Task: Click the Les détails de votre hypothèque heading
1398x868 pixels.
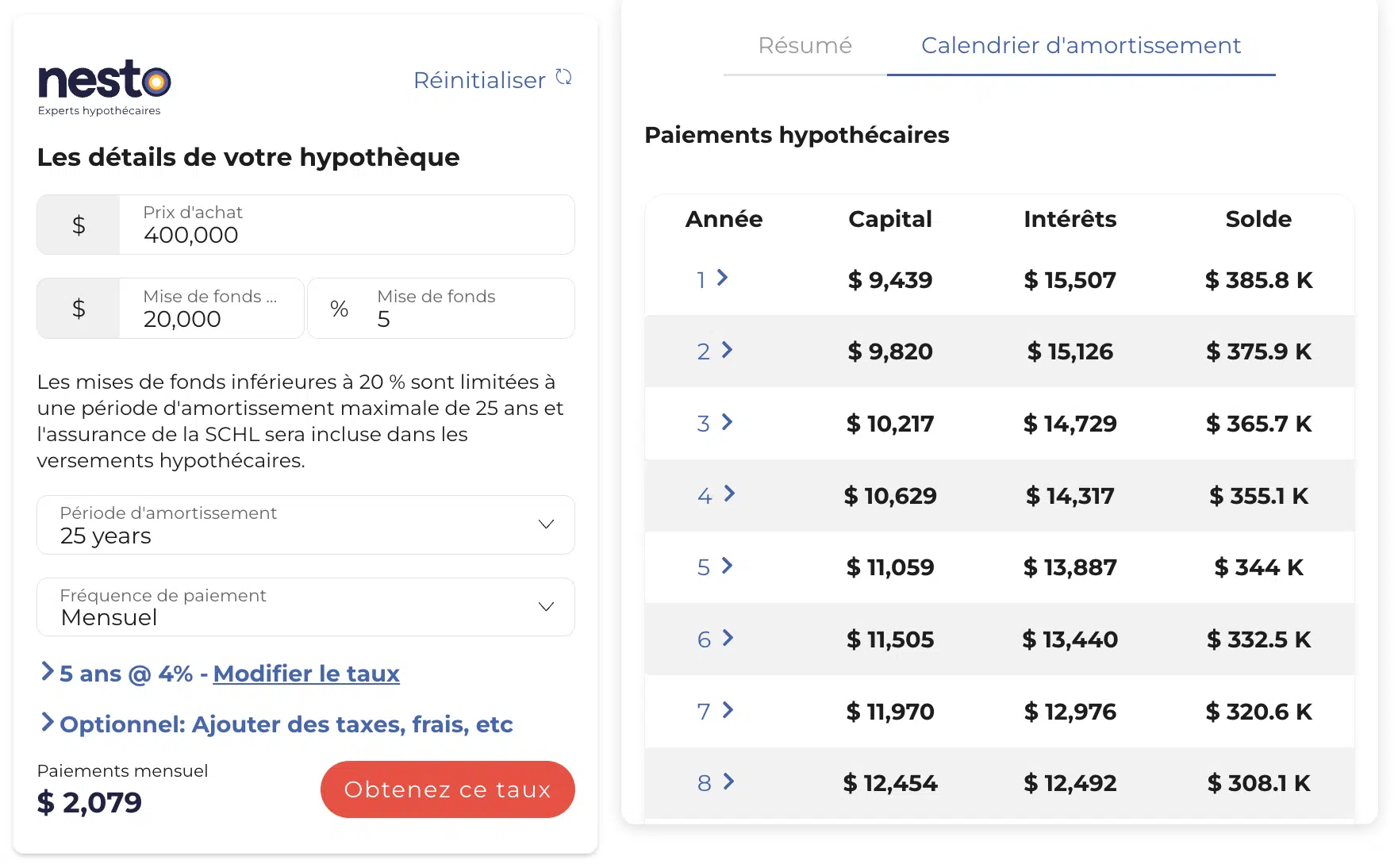Action: coord(248,157)
